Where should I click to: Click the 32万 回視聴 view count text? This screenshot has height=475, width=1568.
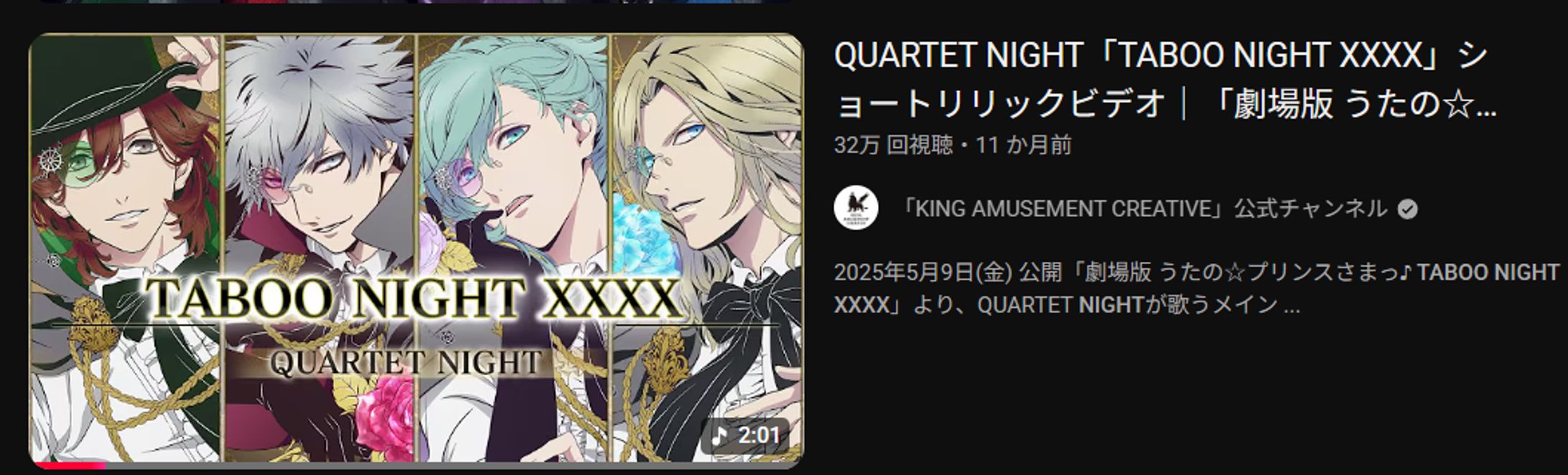coord(893,145)
